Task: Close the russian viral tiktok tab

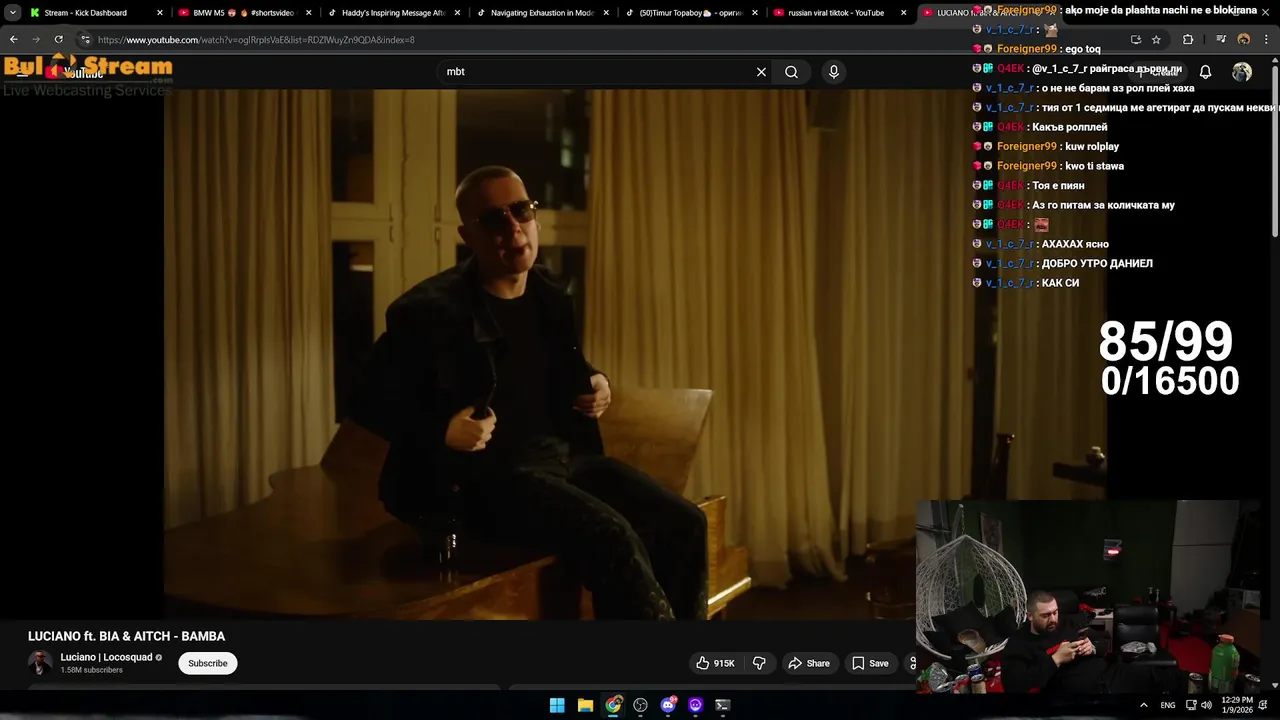Action: tap(904, 13)
